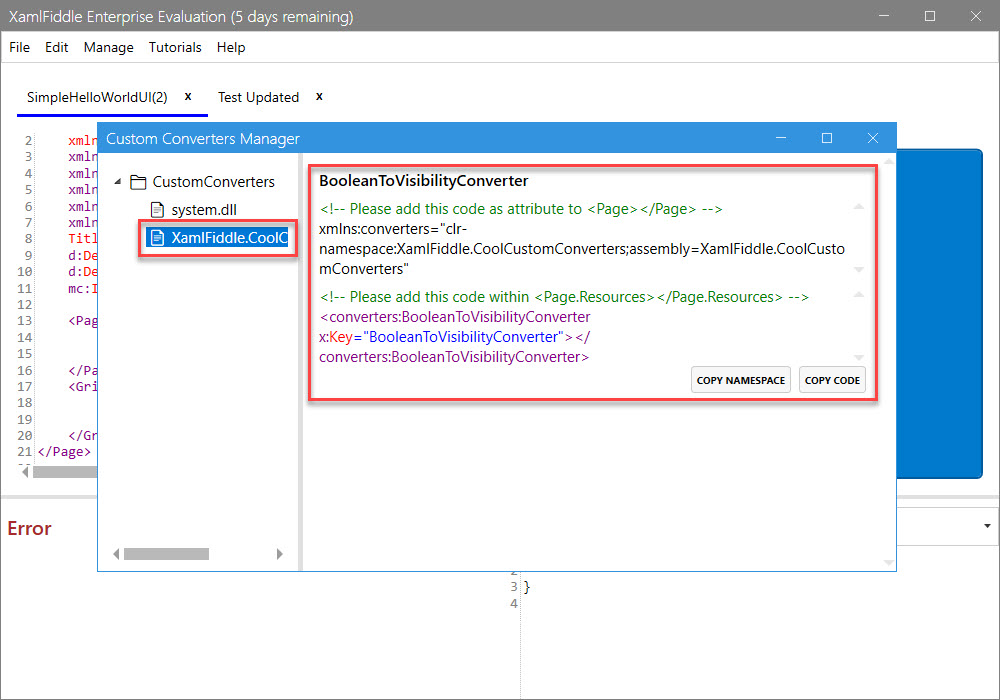This screenshot has height=700, width=1000.
Task: Close the SimpleHelloWorldUI(2) tab
Action: [188, 96]
